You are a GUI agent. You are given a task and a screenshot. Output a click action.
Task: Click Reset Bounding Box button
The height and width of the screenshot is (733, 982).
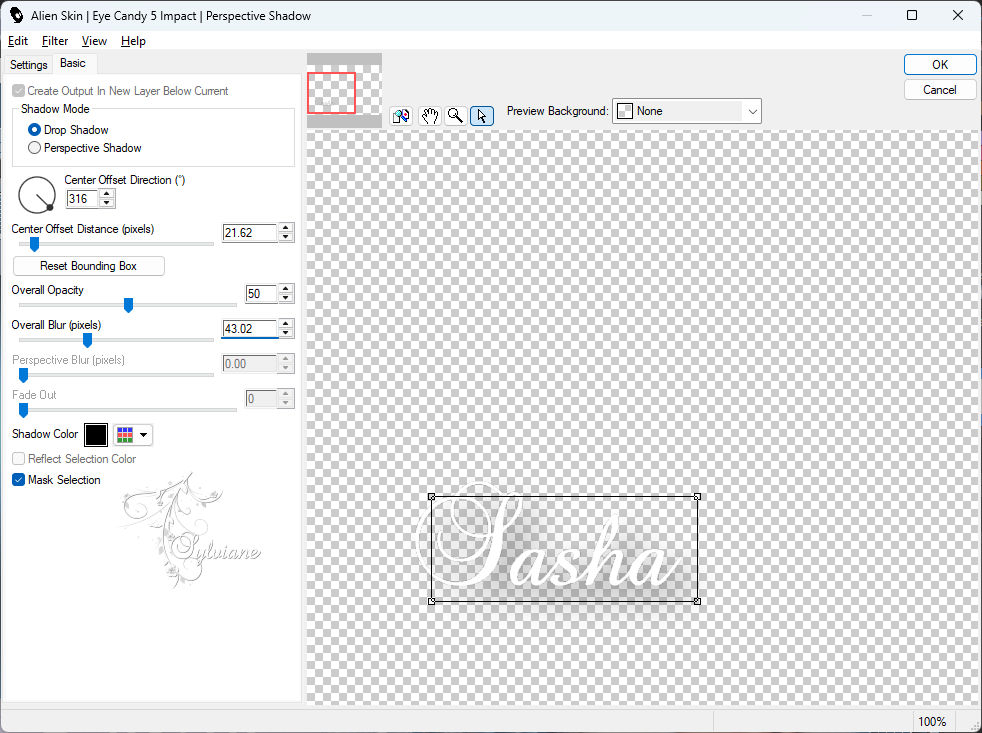coord(88,266)
